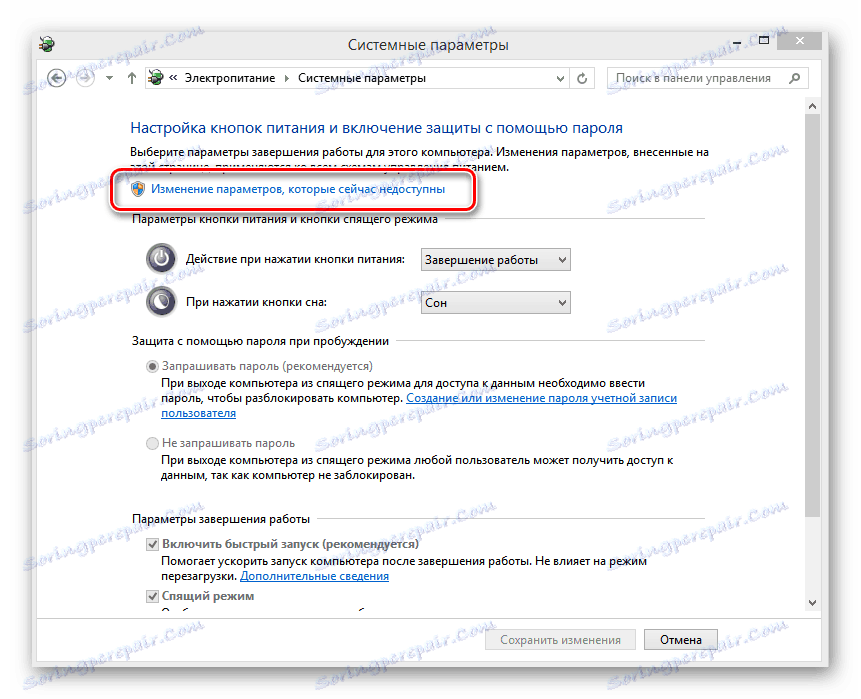Screen dimensions: 861x699
Task: Click the scrollbar down arrow
Action: coord(813,603)
